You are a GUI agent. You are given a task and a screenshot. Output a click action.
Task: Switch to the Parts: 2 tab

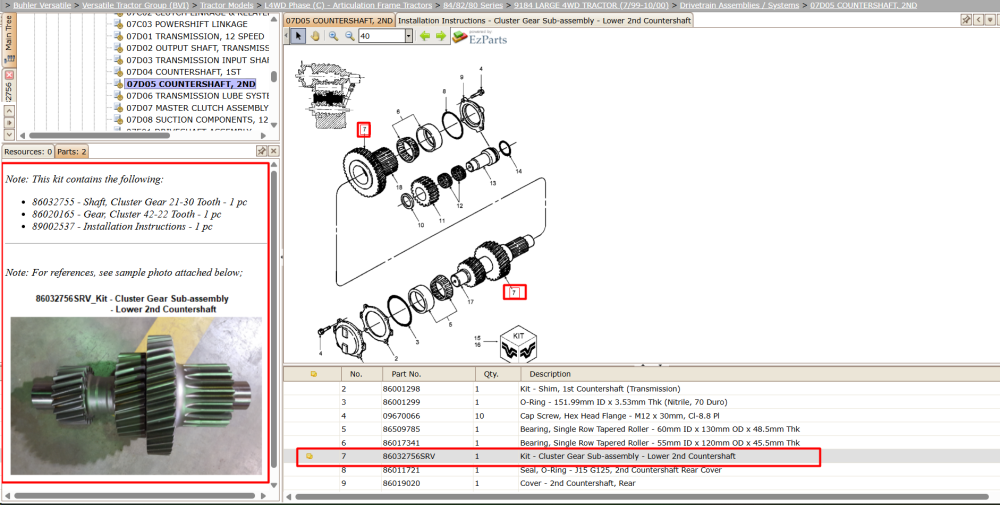pos(71,152)
